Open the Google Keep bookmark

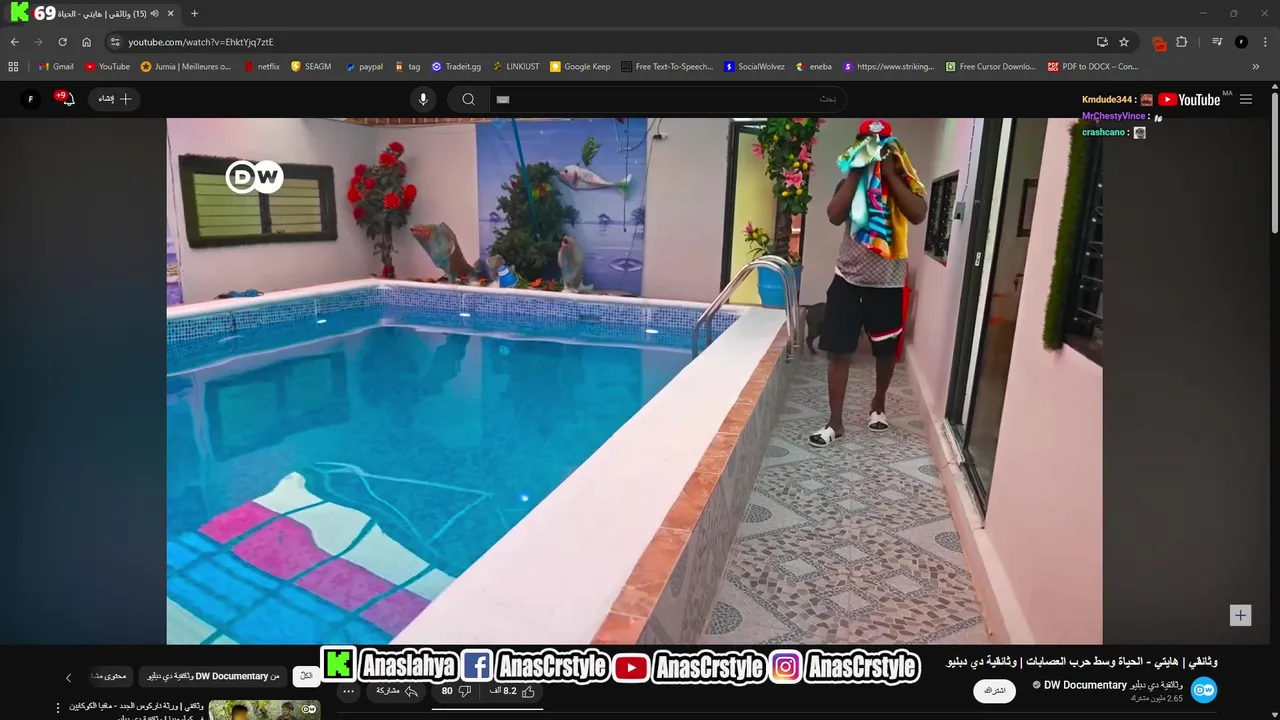pyautogui.click(x=580, y=67)
